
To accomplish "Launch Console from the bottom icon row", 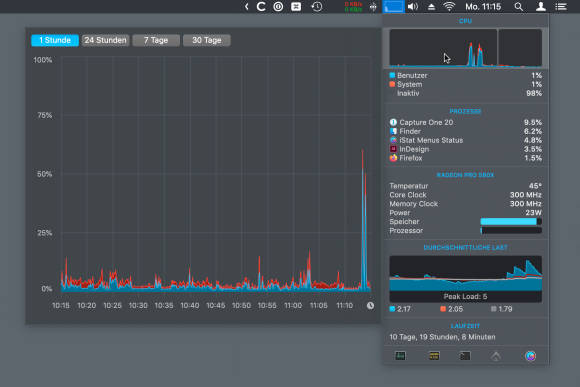I will tap(434, 356).
